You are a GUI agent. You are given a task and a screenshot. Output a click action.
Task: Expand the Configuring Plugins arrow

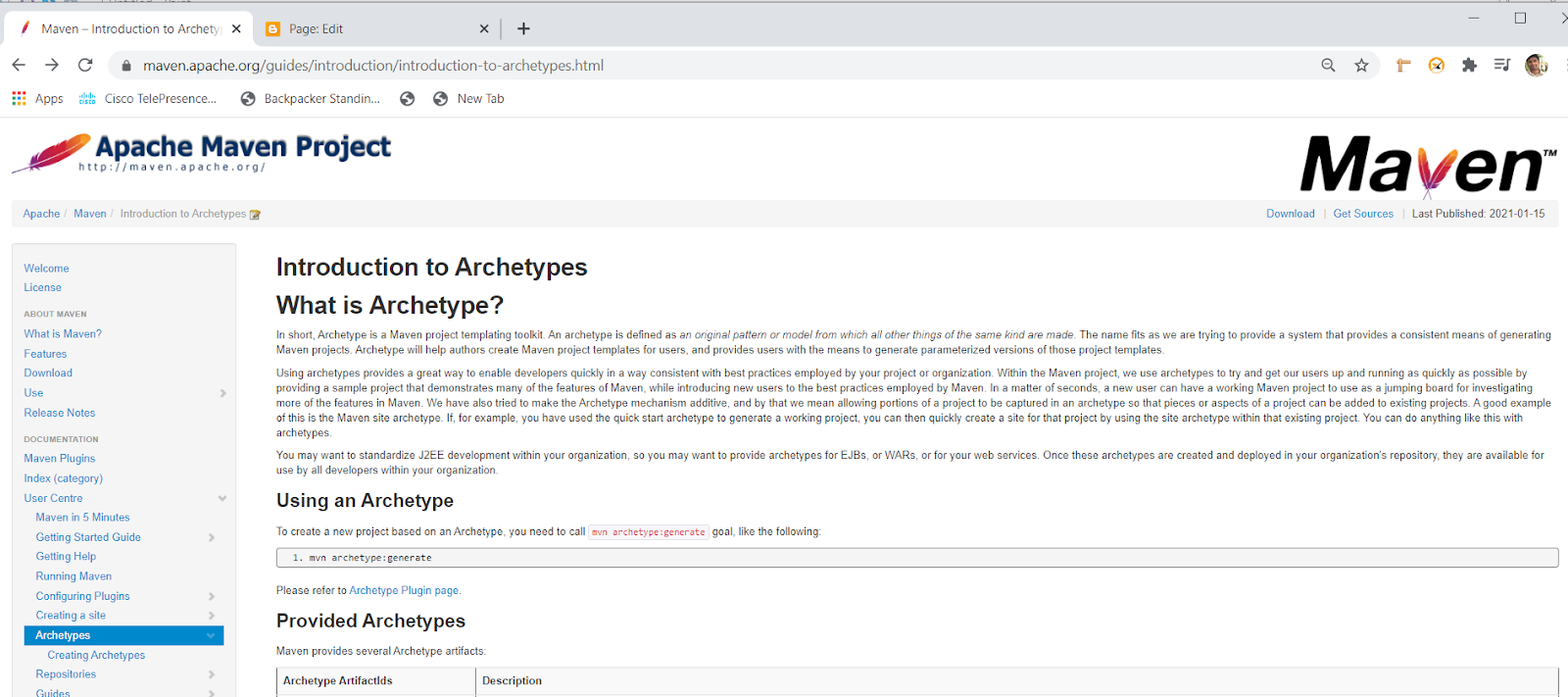tap(212, 596)
